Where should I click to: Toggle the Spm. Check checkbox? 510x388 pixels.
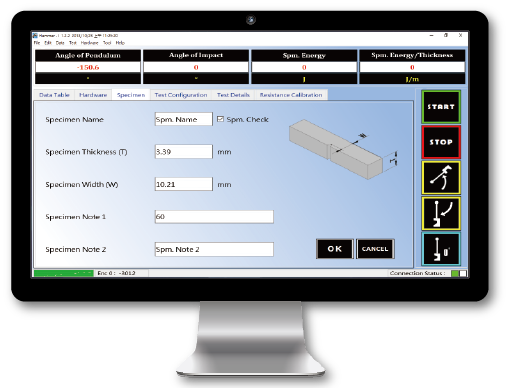(x=220, y=119)
